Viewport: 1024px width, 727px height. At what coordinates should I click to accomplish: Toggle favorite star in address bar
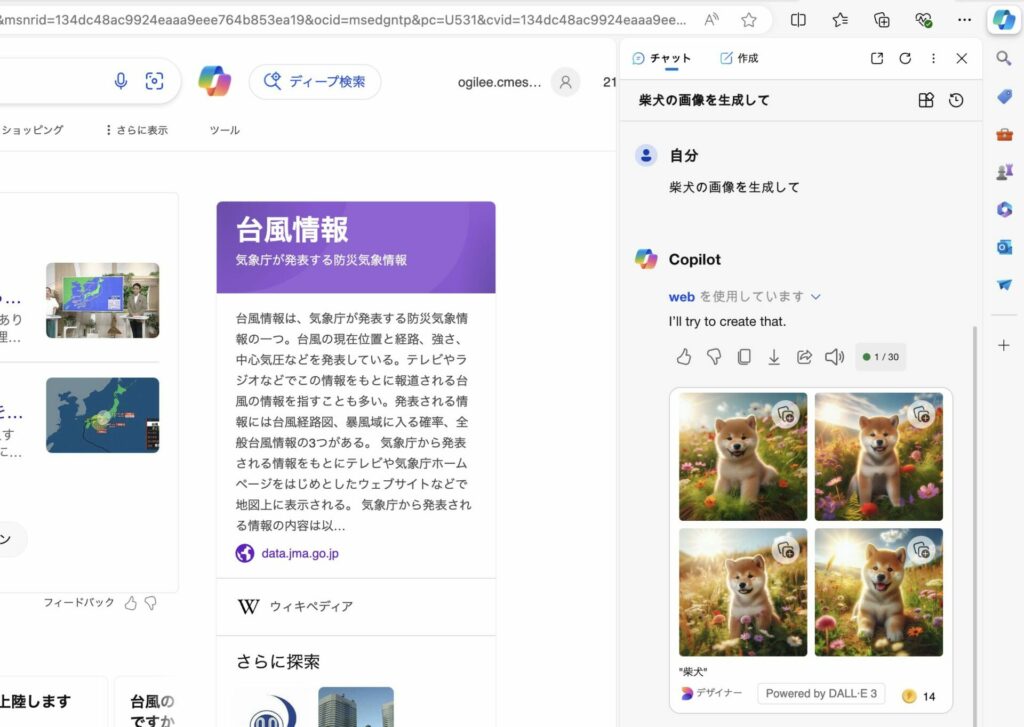pos(749,20)
